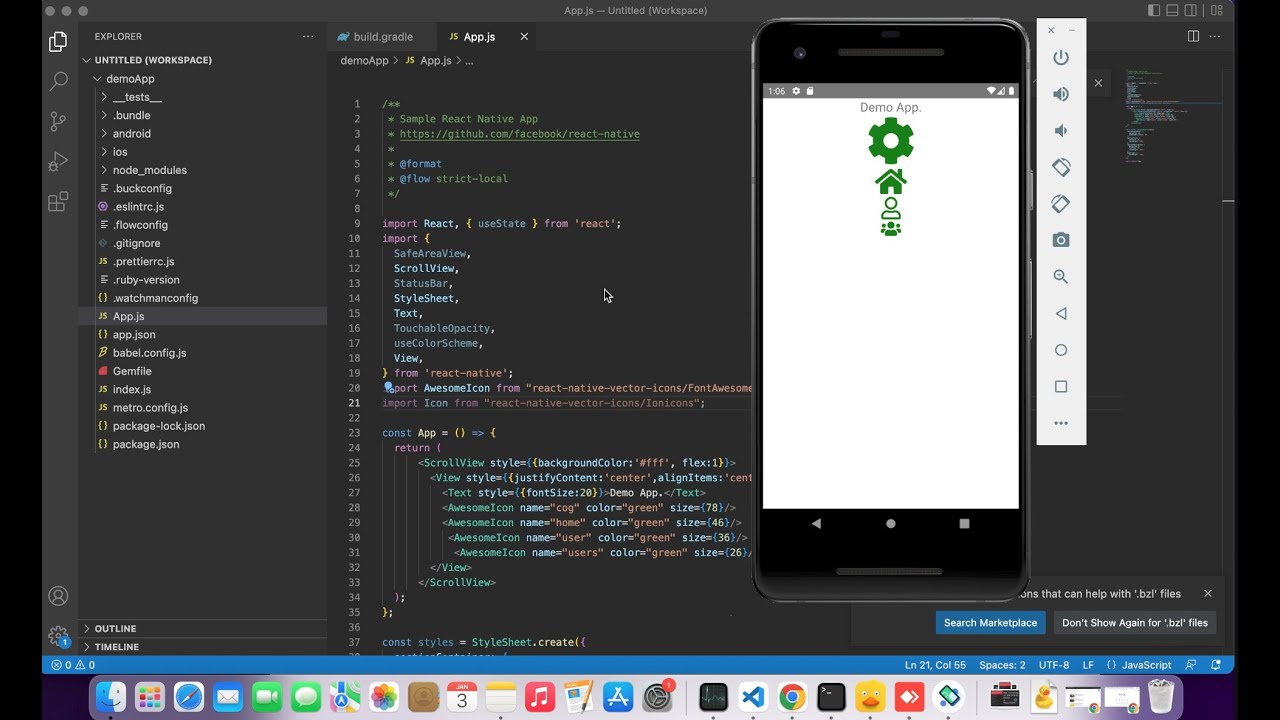Dismiss the .bzl notification

pos(1207,594)
